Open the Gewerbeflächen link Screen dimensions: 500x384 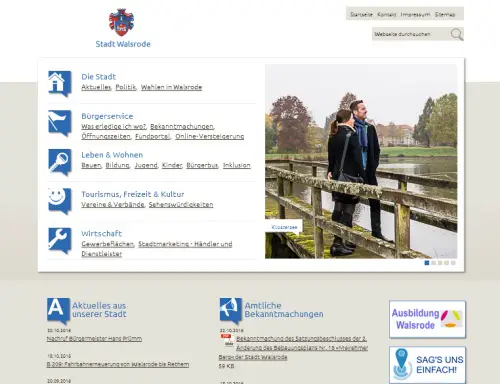click(108, 244)
